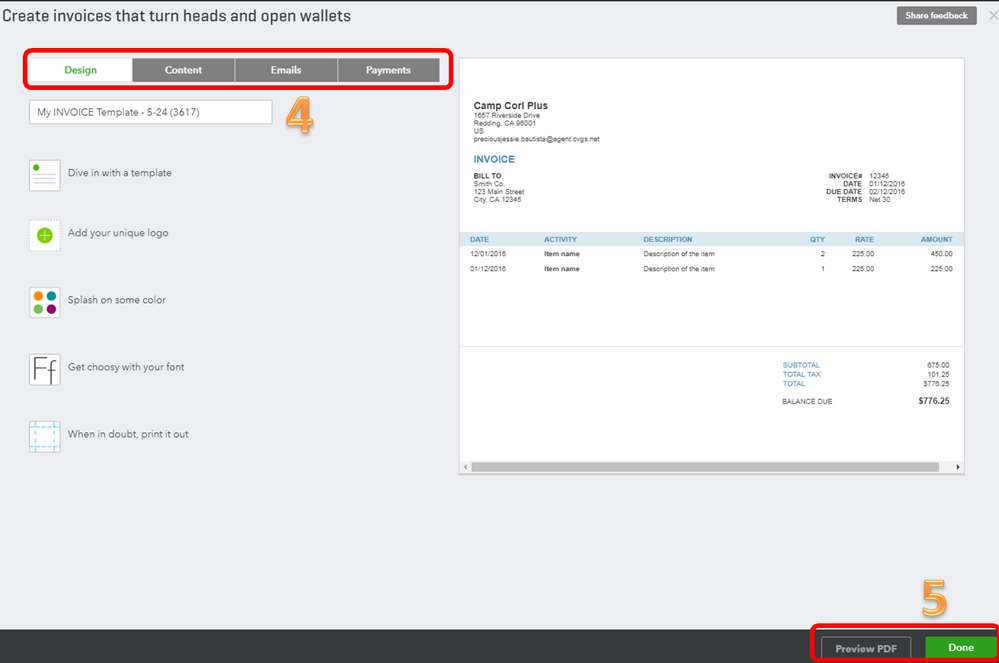Click the green plus logo icon
999x663 pixels.
(45, 236)
